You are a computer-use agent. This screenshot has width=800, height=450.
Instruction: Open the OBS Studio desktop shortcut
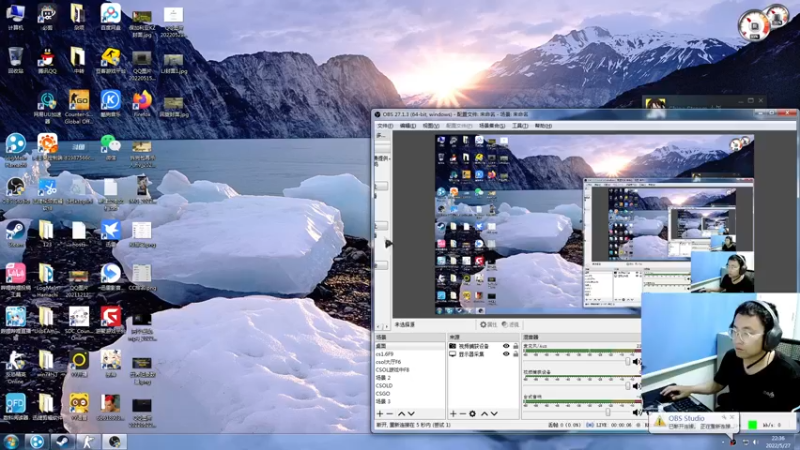[15, 190]
